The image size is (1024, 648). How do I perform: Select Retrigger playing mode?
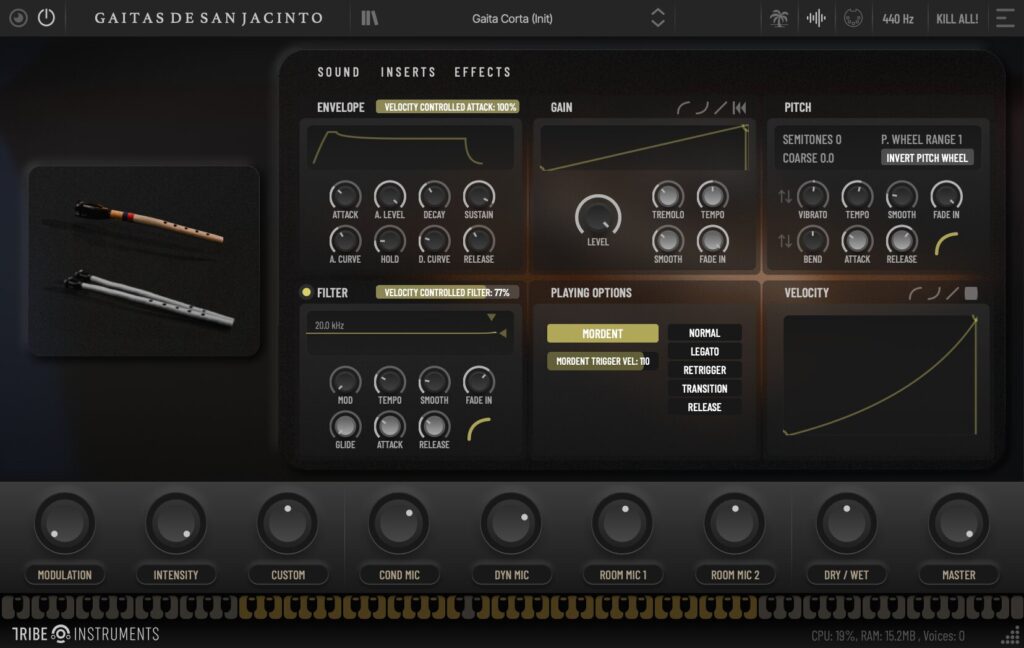tap(704, 370)
